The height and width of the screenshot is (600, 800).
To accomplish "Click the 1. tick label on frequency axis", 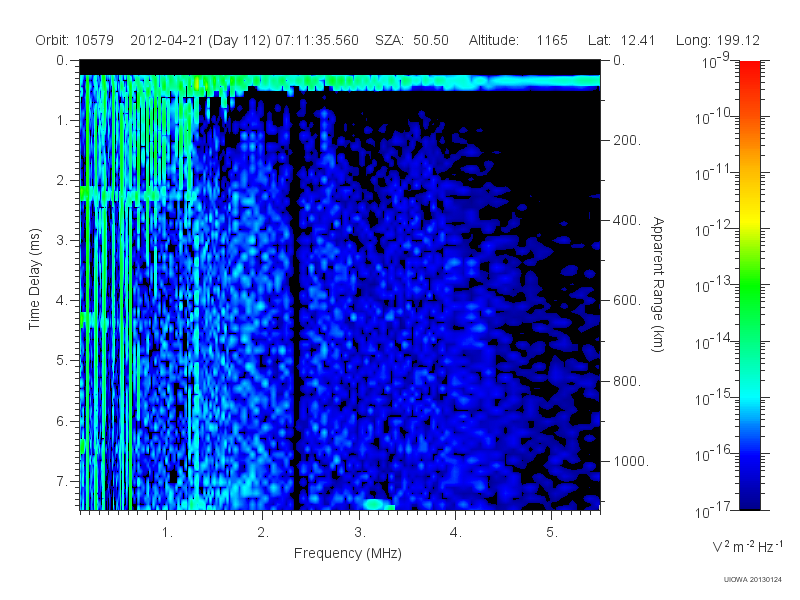I will click(167, 533).
